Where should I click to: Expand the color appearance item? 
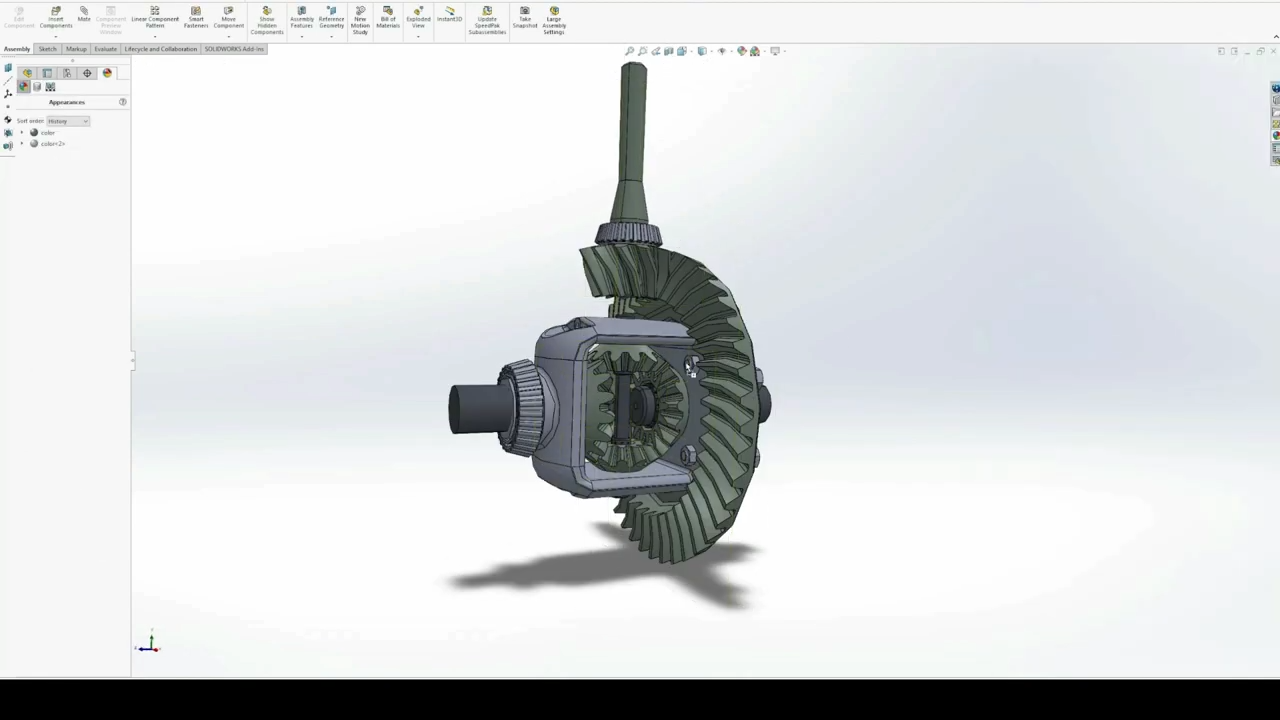(22, 132)
